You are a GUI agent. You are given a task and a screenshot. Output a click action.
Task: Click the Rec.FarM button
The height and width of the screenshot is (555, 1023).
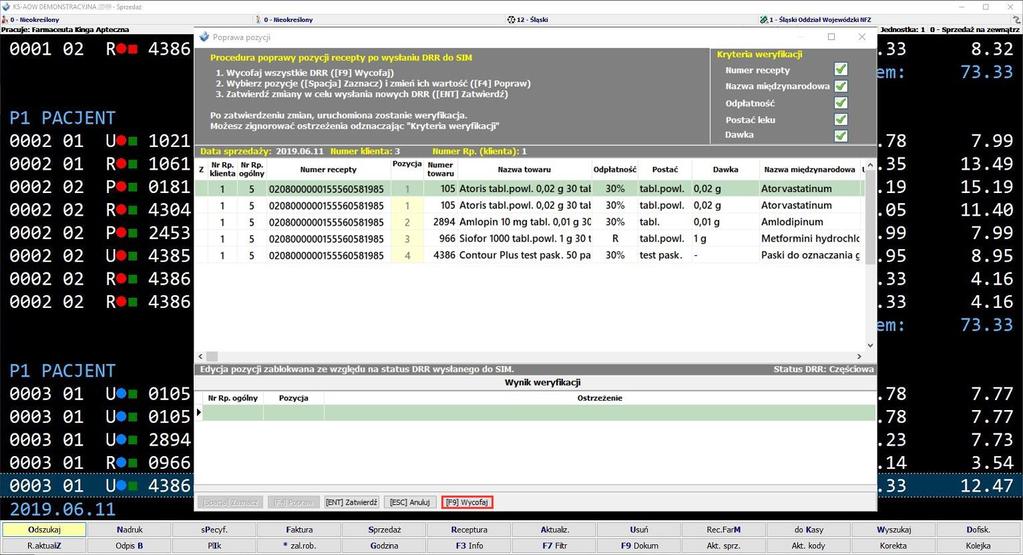coord(724,530)
